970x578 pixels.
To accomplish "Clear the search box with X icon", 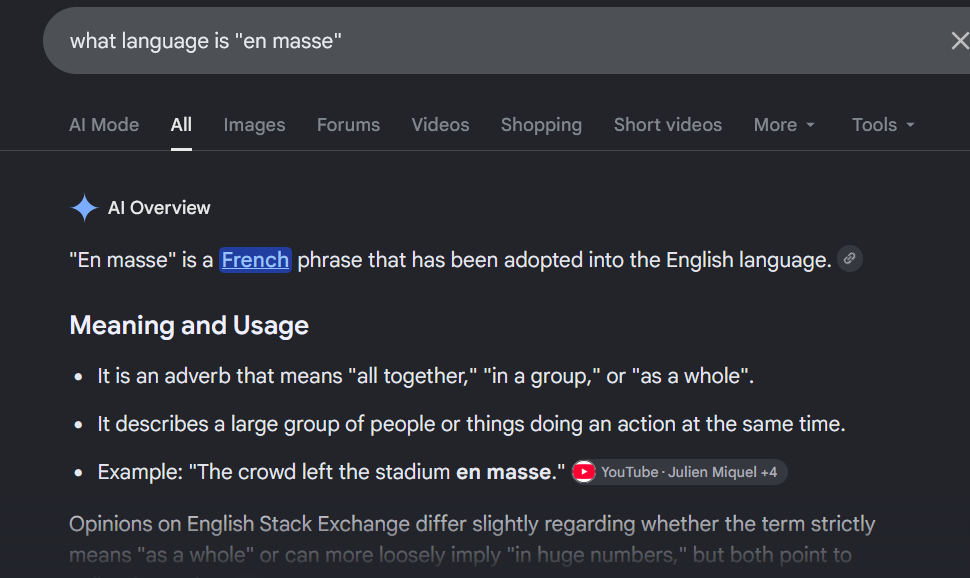I will pos(959,41).
